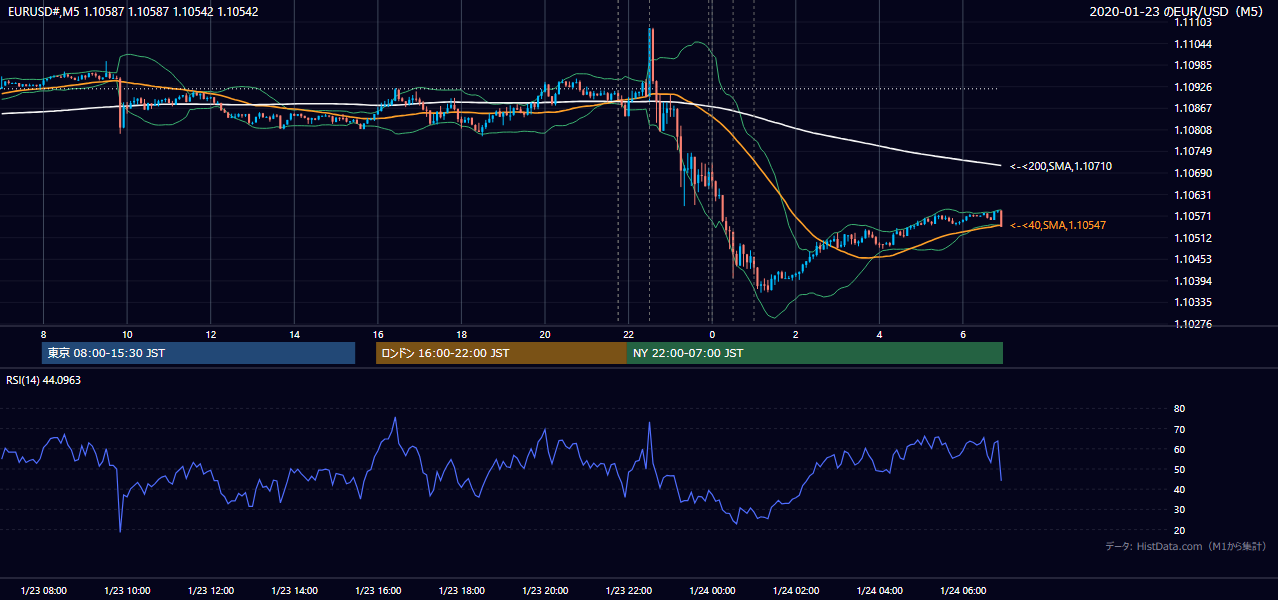Viewport: 1278px width, 600px height.
Task: Click price level 1.10808 on the axis
Action: click(x=1193, y=130)
